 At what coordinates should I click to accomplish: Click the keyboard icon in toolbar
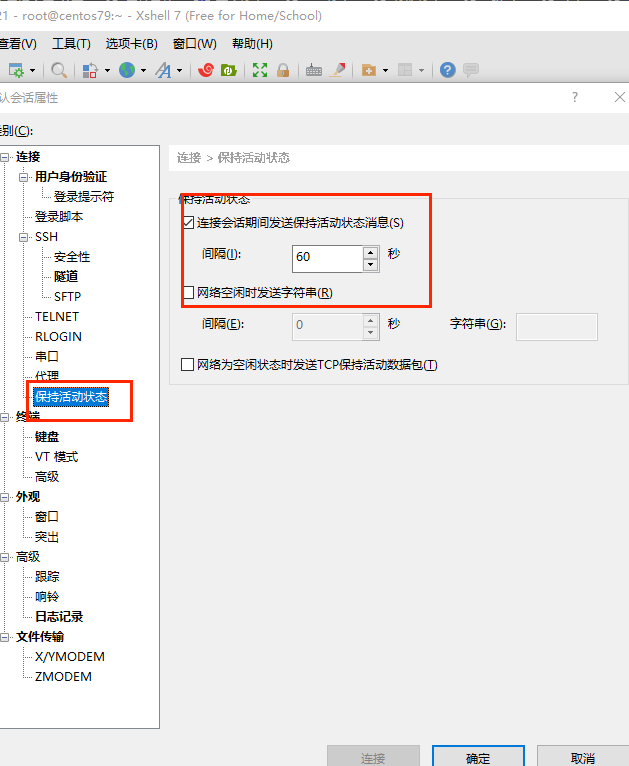coord(314,70)
